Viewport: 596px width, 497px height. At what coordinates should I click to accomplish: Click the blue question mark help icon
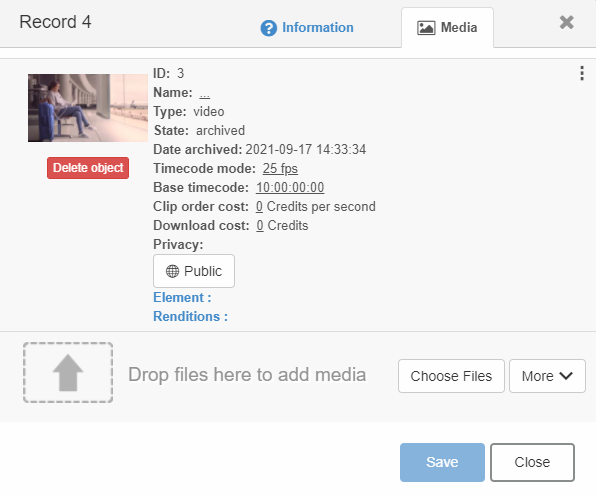(x=268, y=28)
